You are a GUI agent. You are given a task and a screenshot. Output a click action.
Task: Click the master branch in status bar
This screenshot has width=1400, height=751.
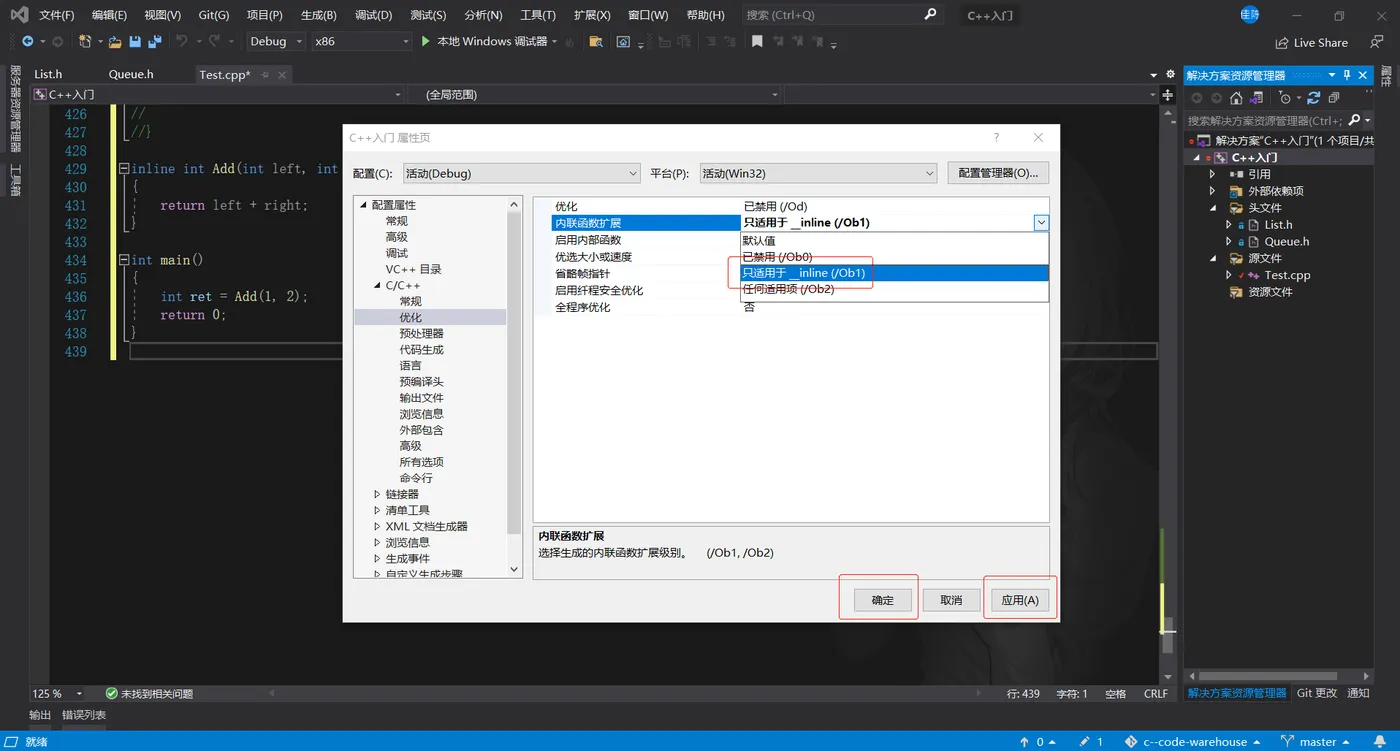1318,742
